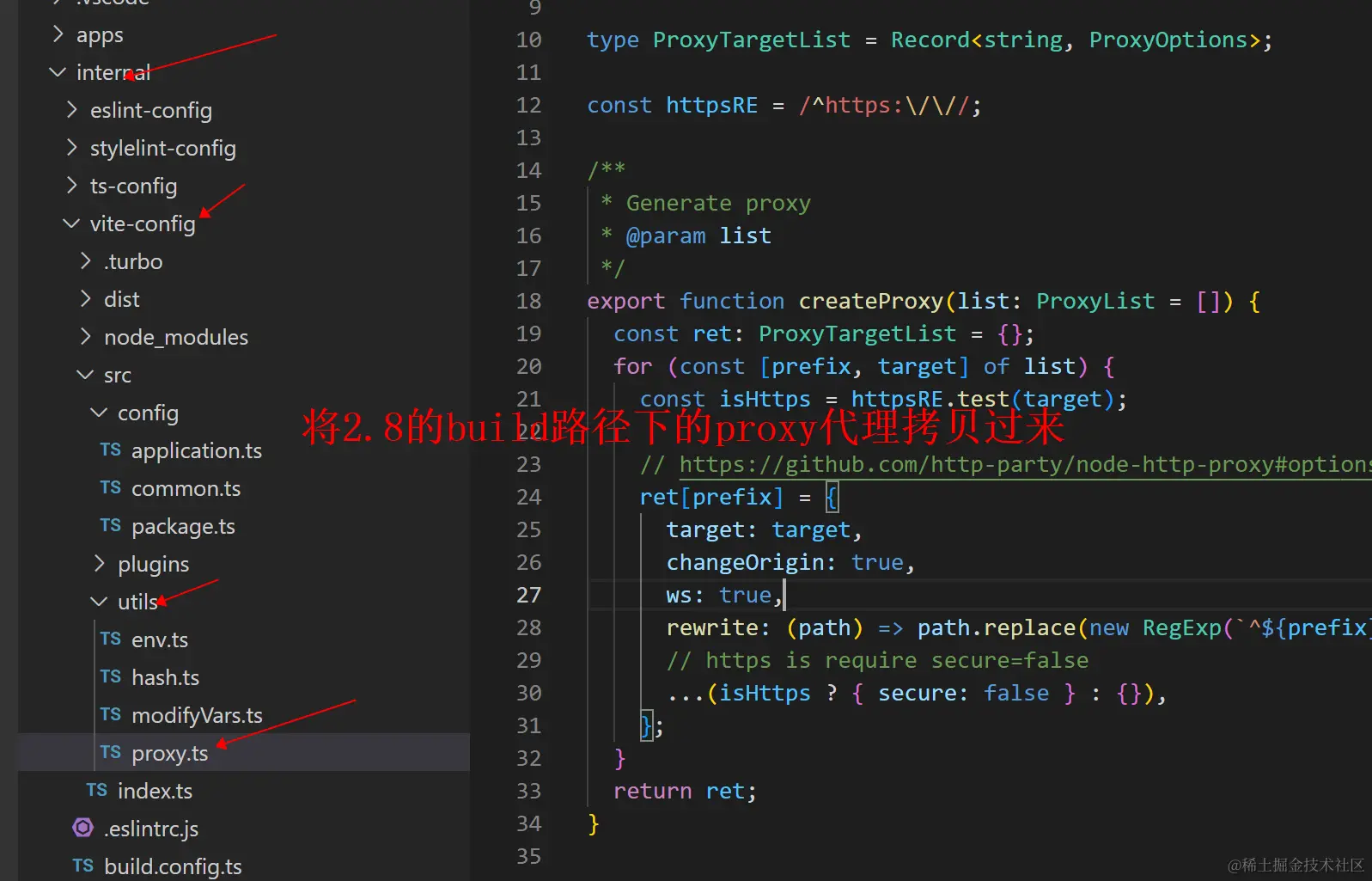1372x881 pixels.
Task: Expand the dist folder chevron
Action: click(85, 299)
